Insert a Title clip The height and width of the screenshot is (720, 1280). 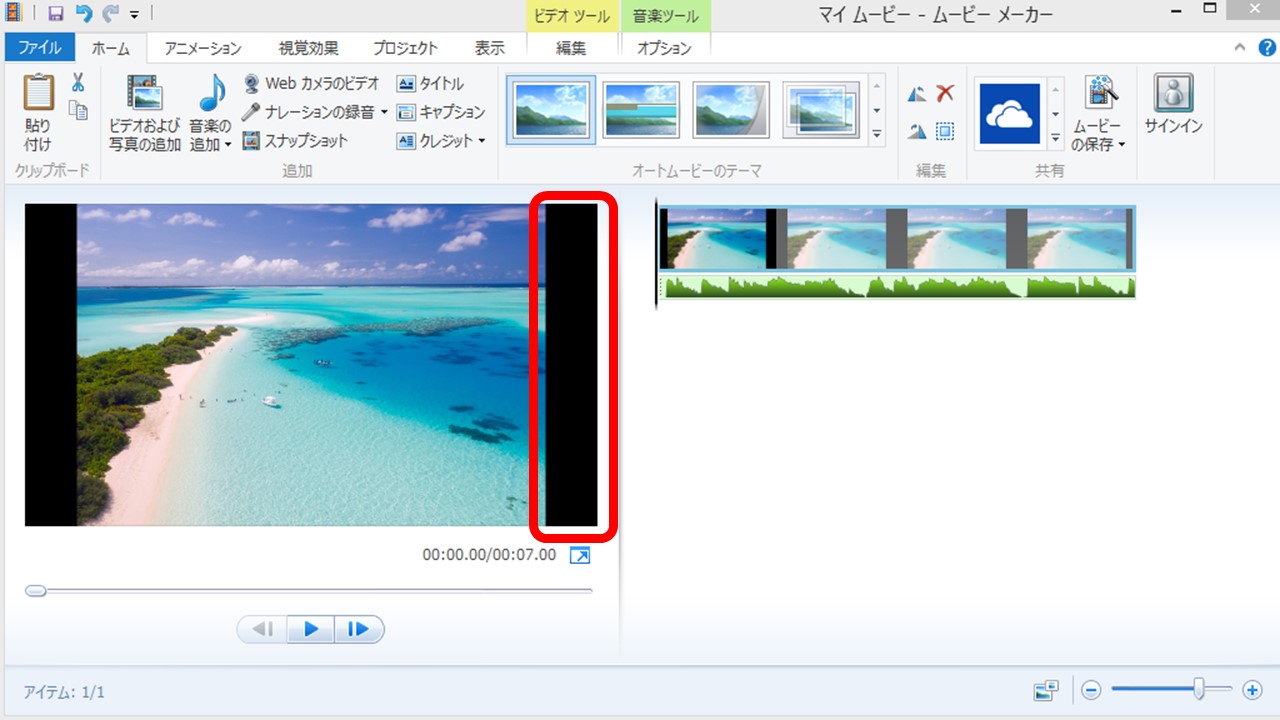coord(430,84)
